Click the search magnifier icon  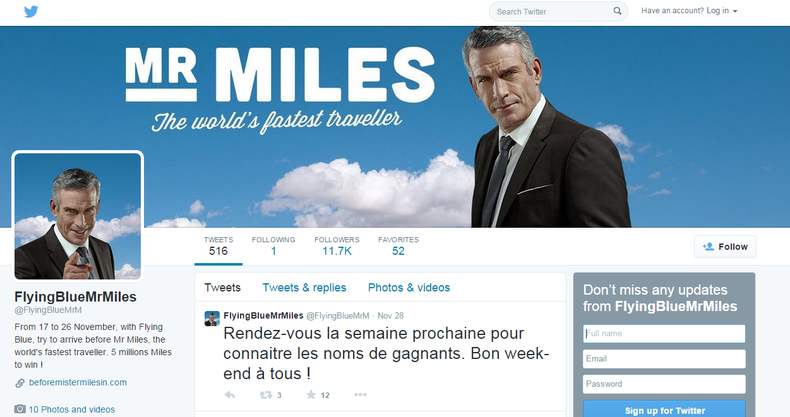coord(617,11)
